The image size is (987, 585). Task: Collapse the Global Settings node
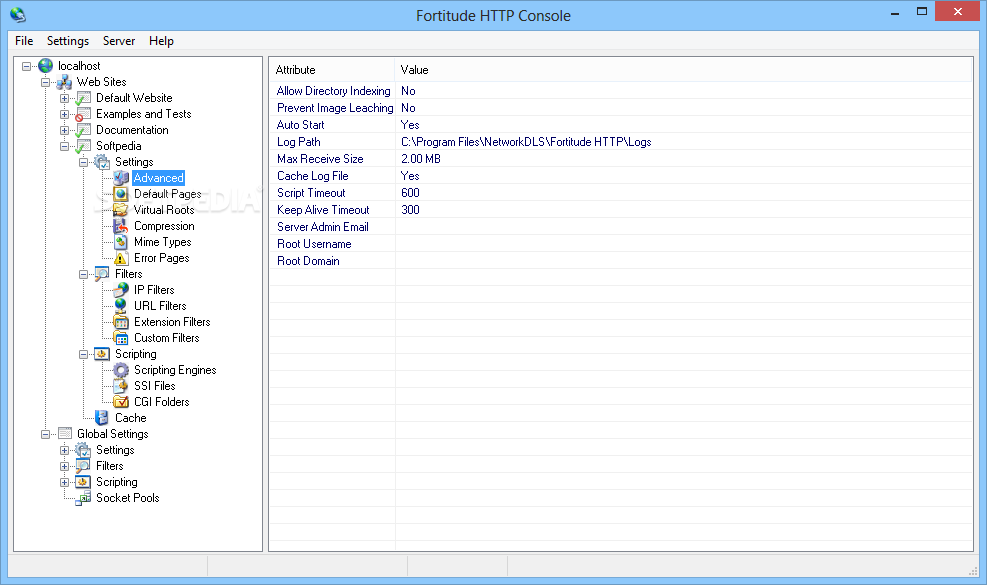[45, 434]
